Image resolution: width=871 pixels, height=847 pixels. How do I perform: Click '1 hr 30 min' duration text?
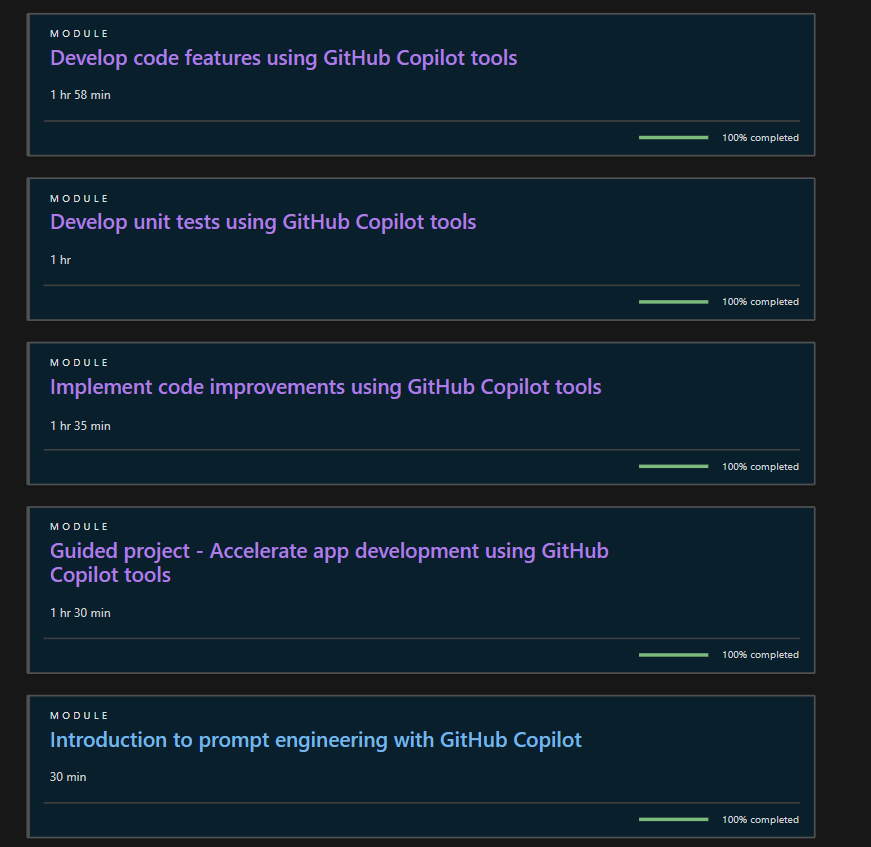click(80, 613)
